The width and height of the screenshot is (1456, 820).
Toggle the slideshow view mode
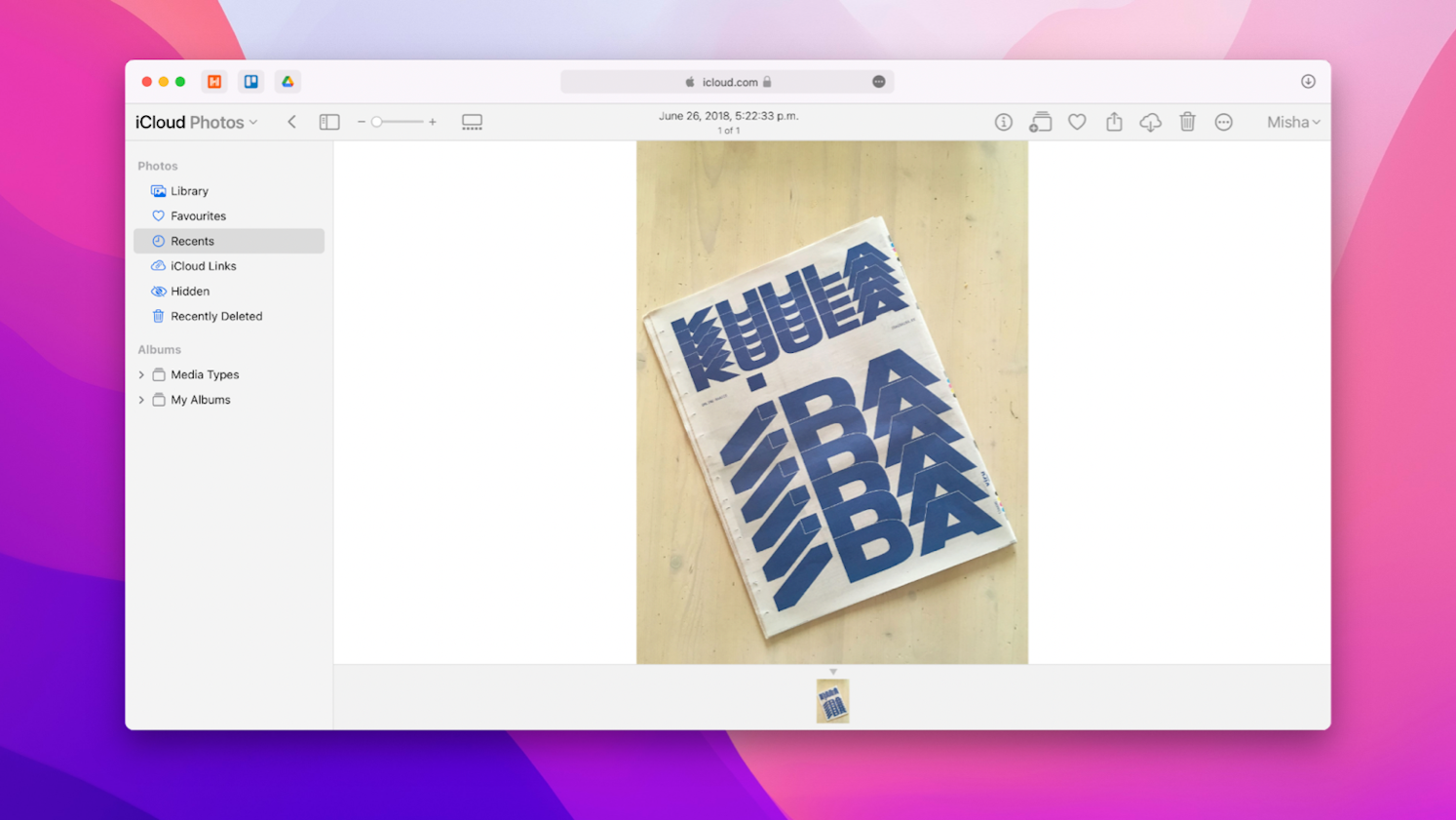point(472,122)
